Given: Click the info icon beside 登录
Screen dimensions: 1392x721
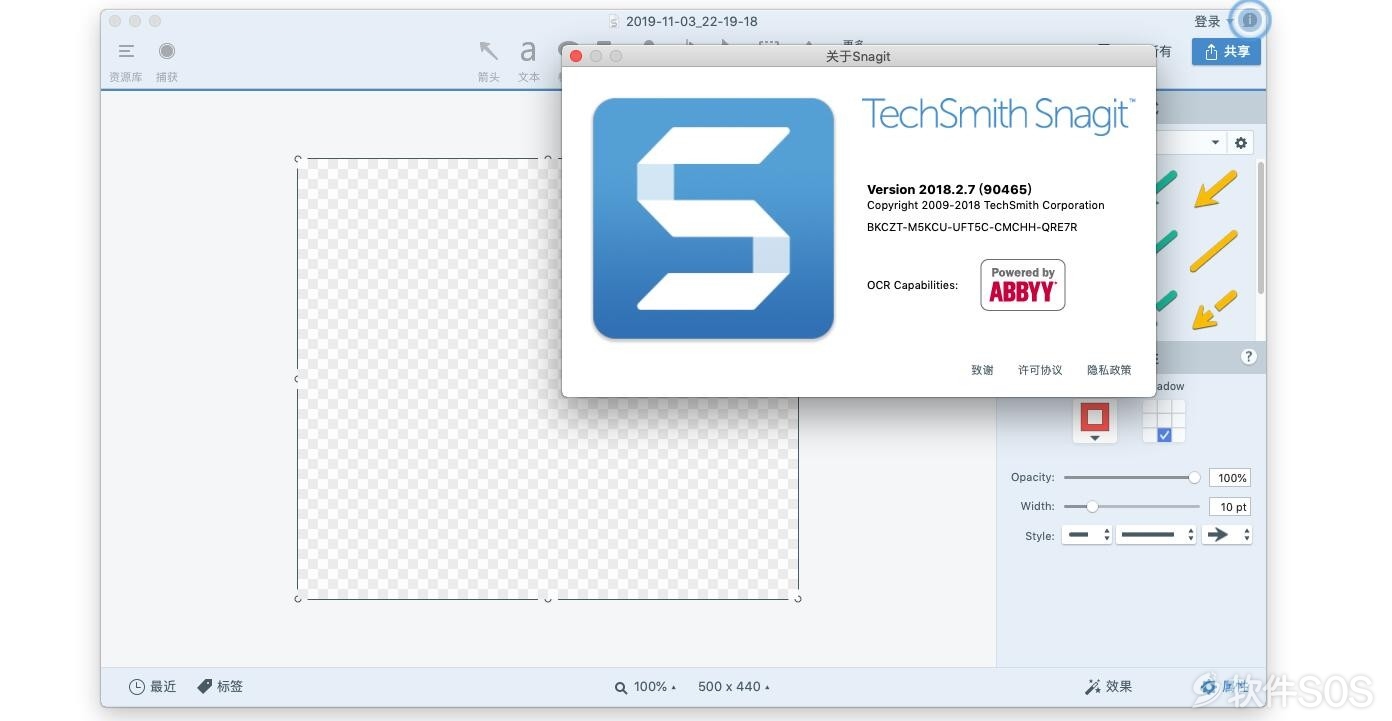Looking at the screenshot, I should pyautogui.click(x=1250, y=20).
